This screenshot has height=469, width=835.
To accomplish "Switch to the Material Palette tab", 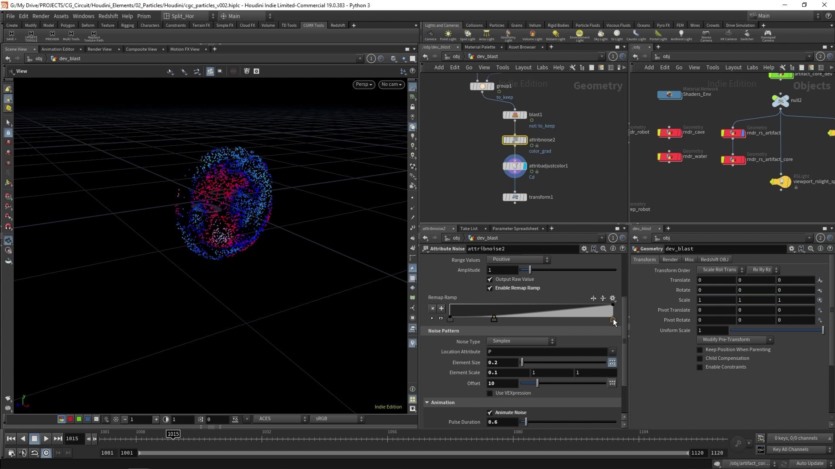I will click(x=480, y=47).
